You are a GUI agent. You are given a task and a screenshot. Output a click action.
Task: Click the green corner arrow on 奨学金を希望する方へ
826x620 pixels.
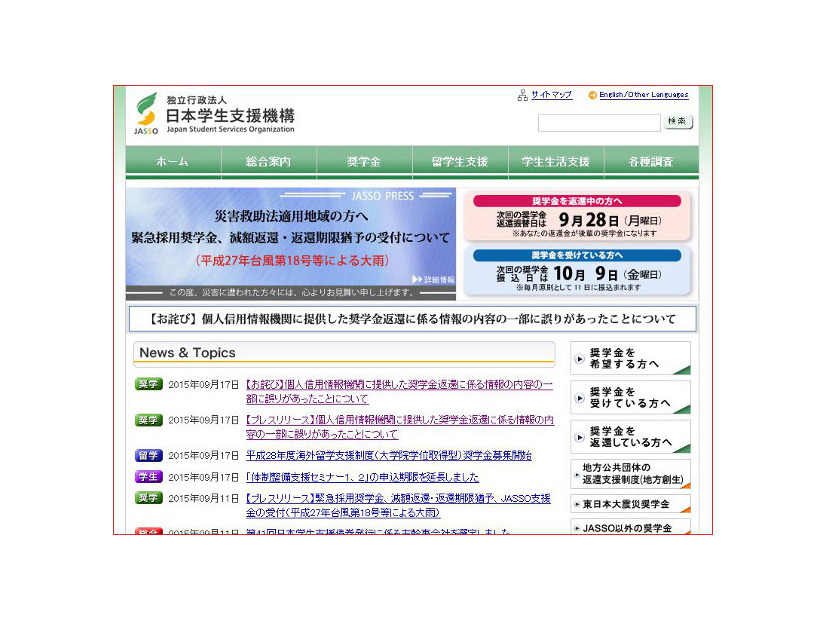[x=683, y=372]
